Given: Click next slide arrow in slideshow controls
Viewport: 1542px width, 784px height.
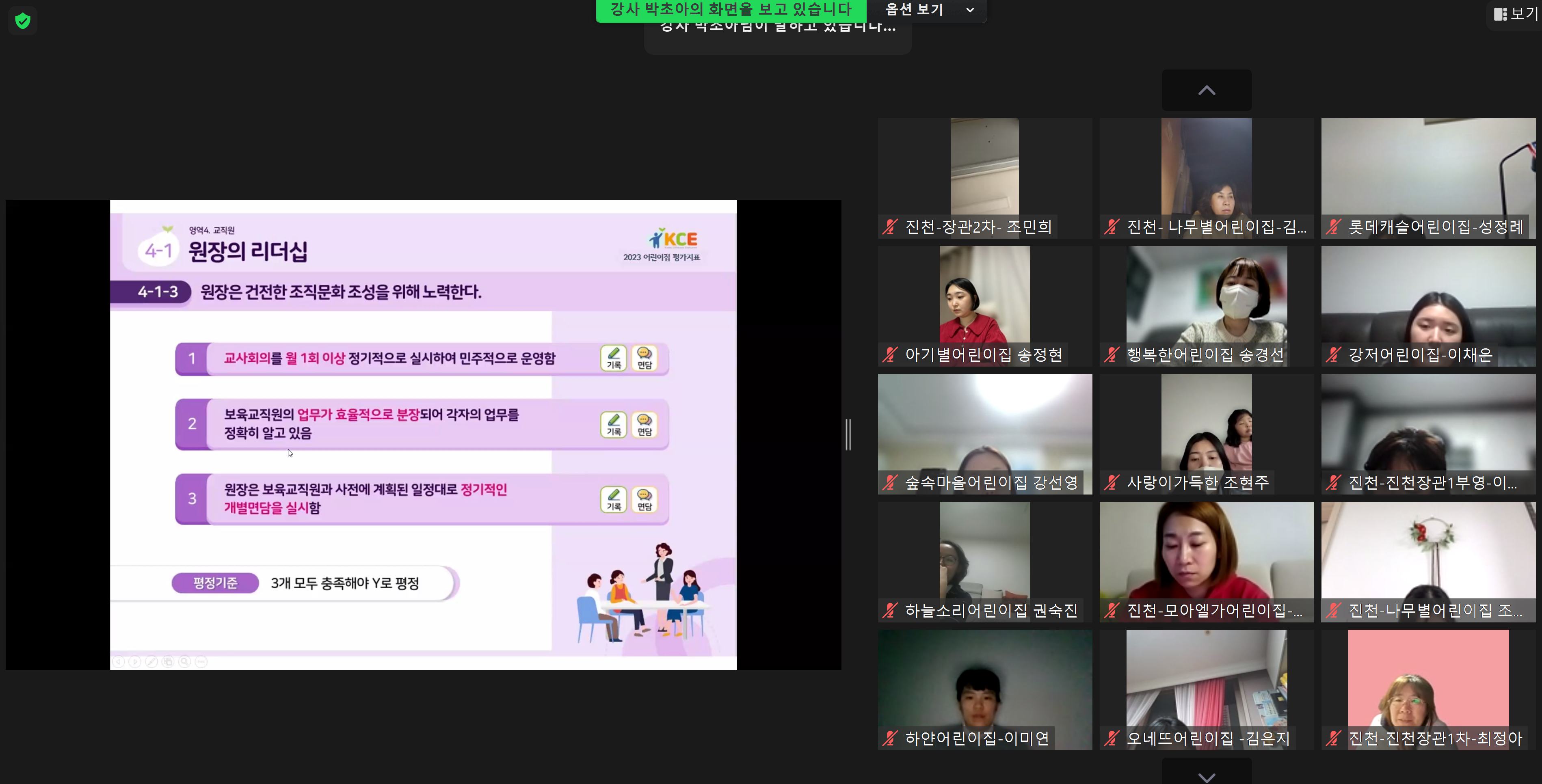Looking at the screenshot, I should (135, 661).
